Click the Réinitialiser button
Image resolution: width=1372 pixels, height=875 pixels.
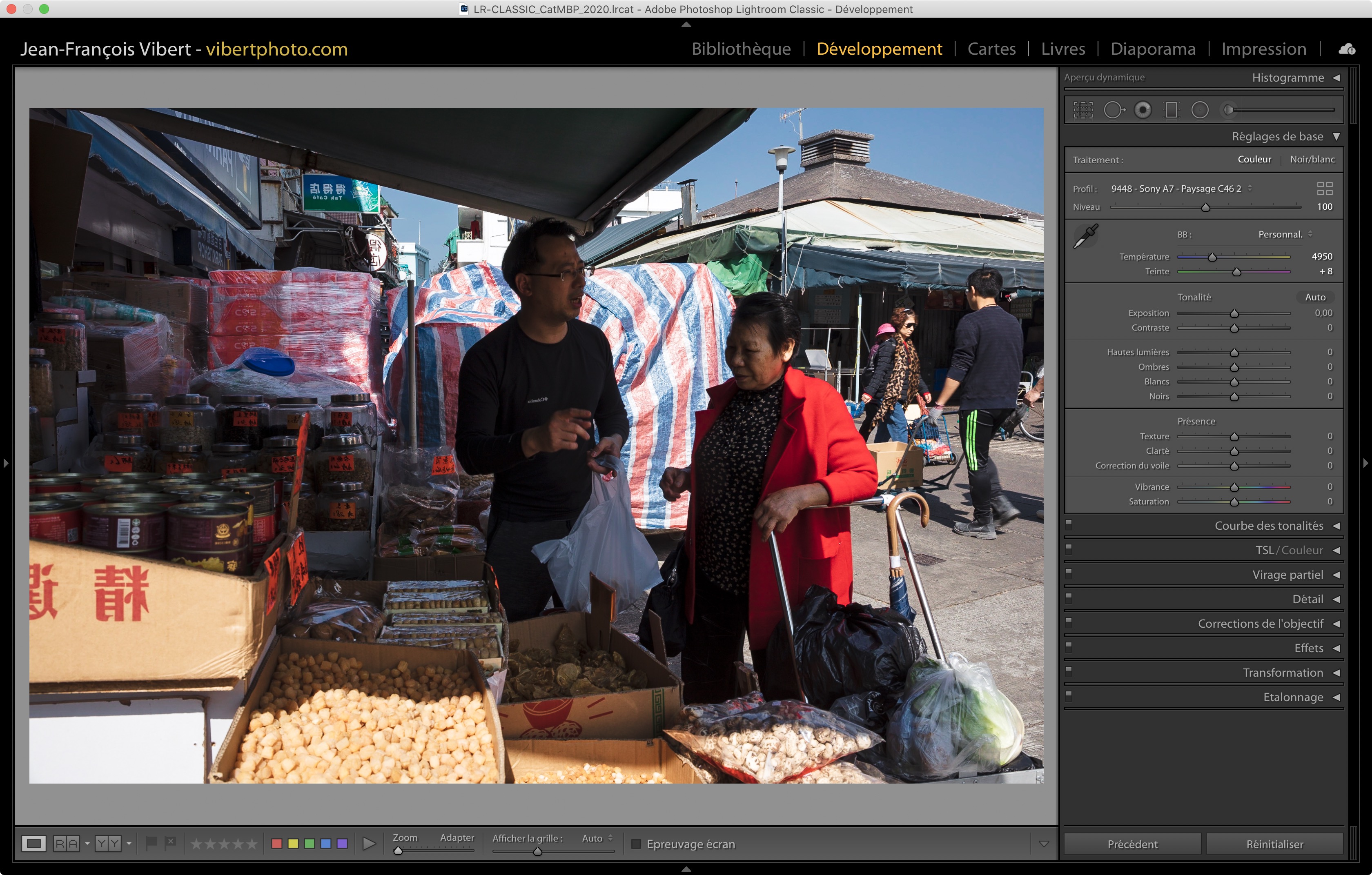coord(1274,844)
